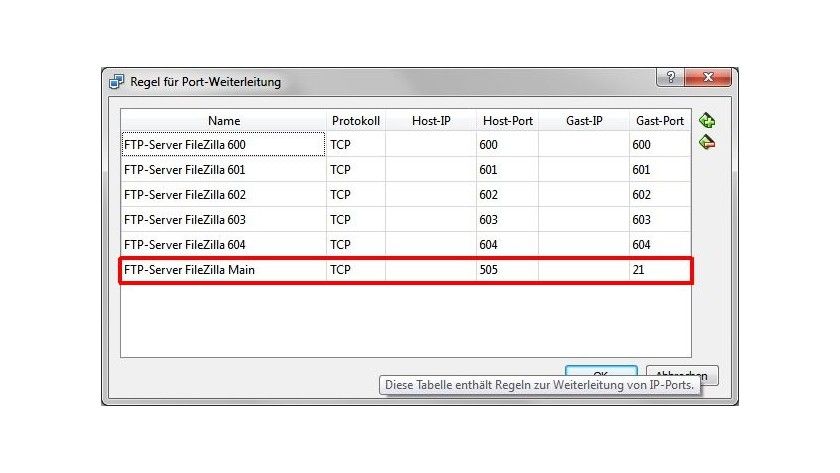Click TCP protocol cell of FileZilla 601 row

pyautogui.click(x=356, y=169)
